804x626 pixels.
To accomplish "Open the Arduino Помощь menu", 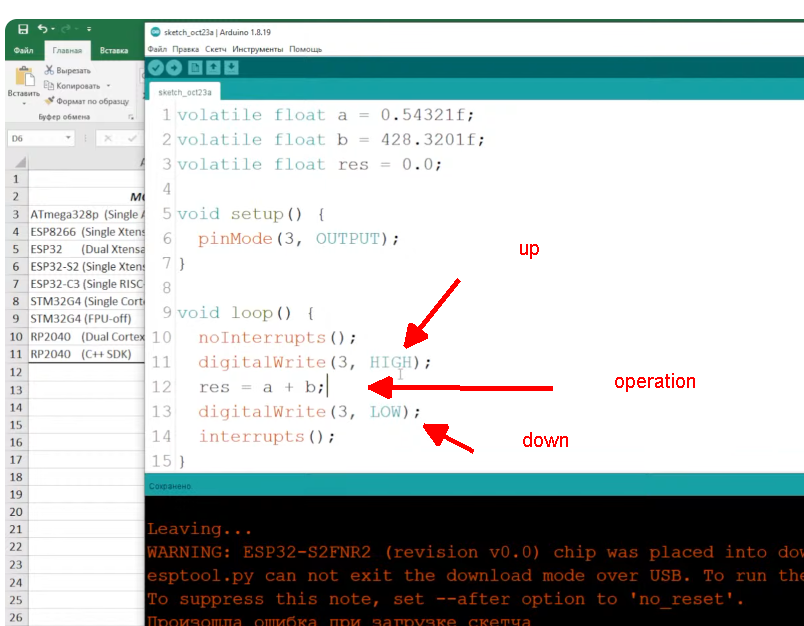I will [306, 49].
